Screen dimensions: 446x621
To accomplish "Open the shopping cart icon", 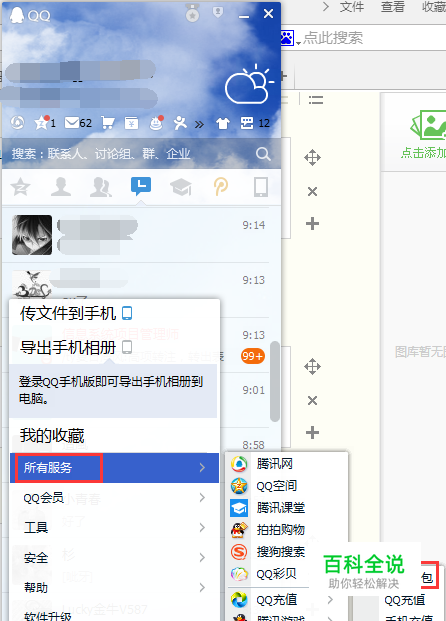I will (x=107, y=123).
